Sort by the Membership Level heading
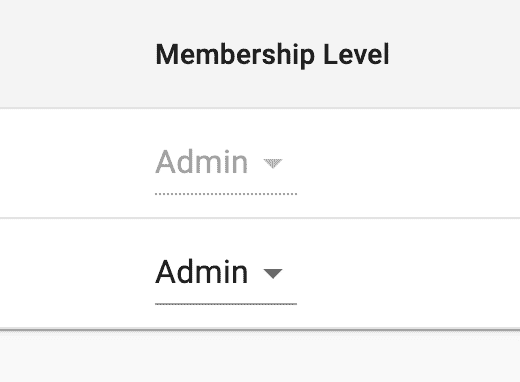 [x=272, y=55]
